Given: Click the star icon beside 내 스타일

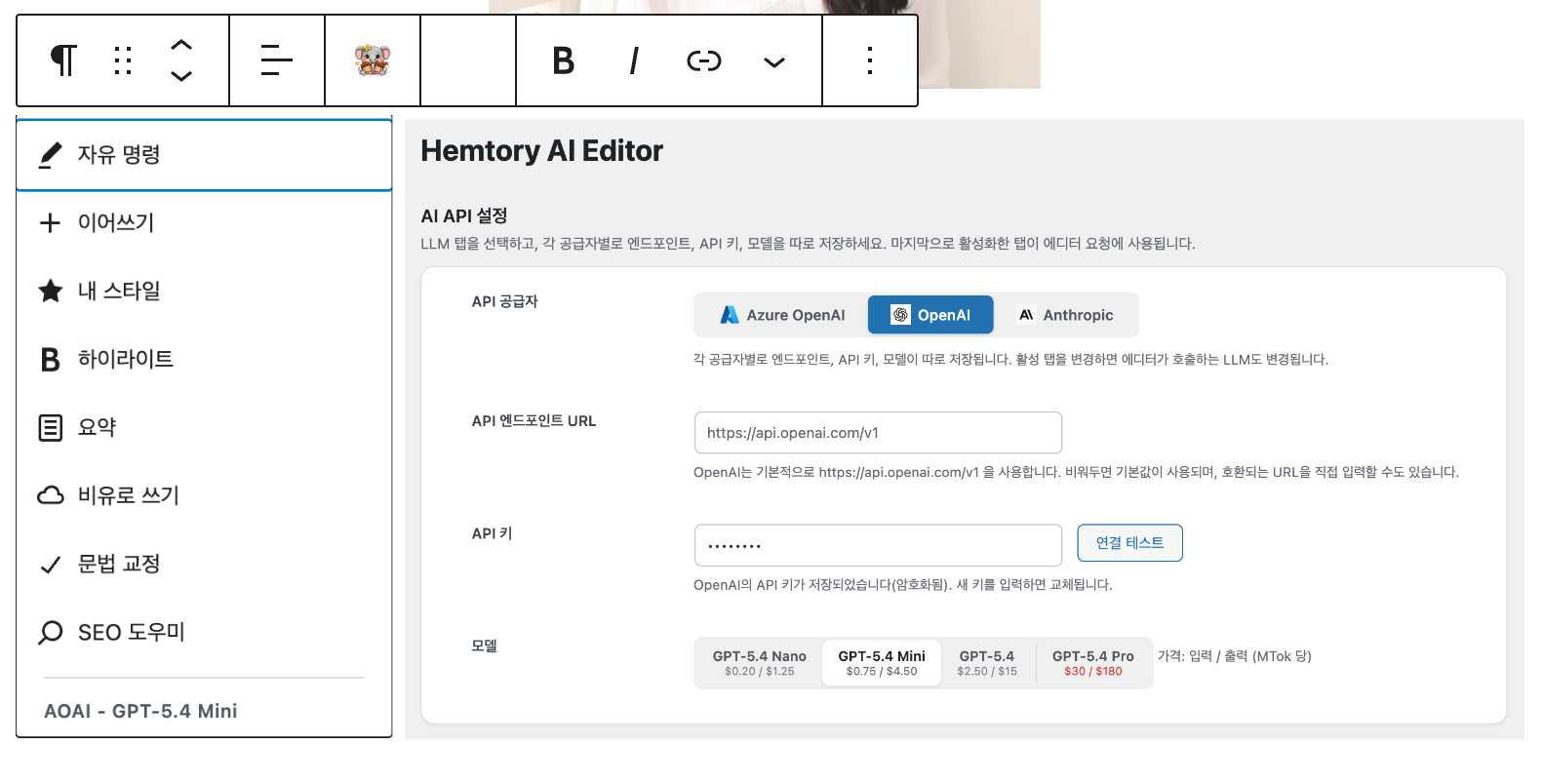Looking at the screenshot, I should pyautogui.click(x=51, y=291).
